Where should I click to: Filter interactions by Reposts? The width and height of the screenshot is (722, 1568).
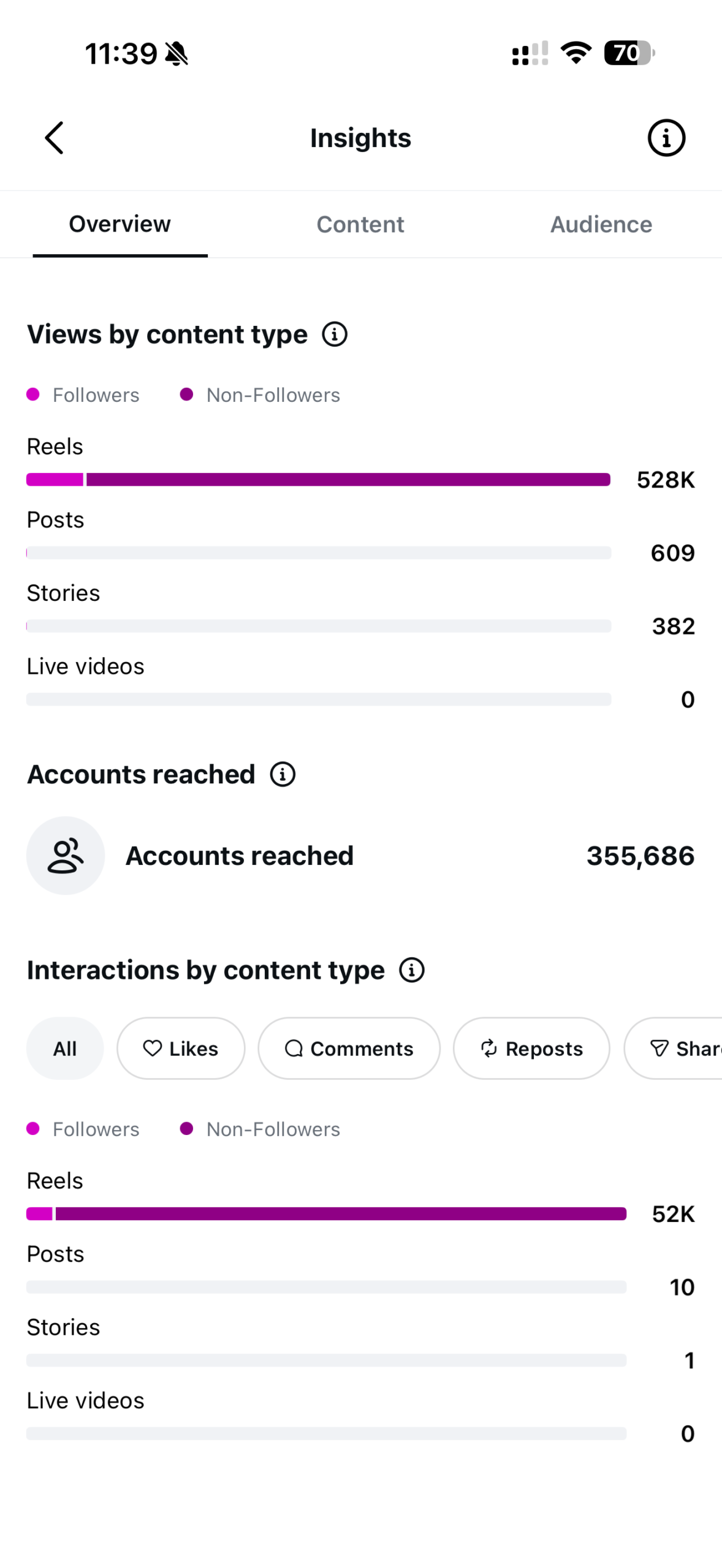531,1048
